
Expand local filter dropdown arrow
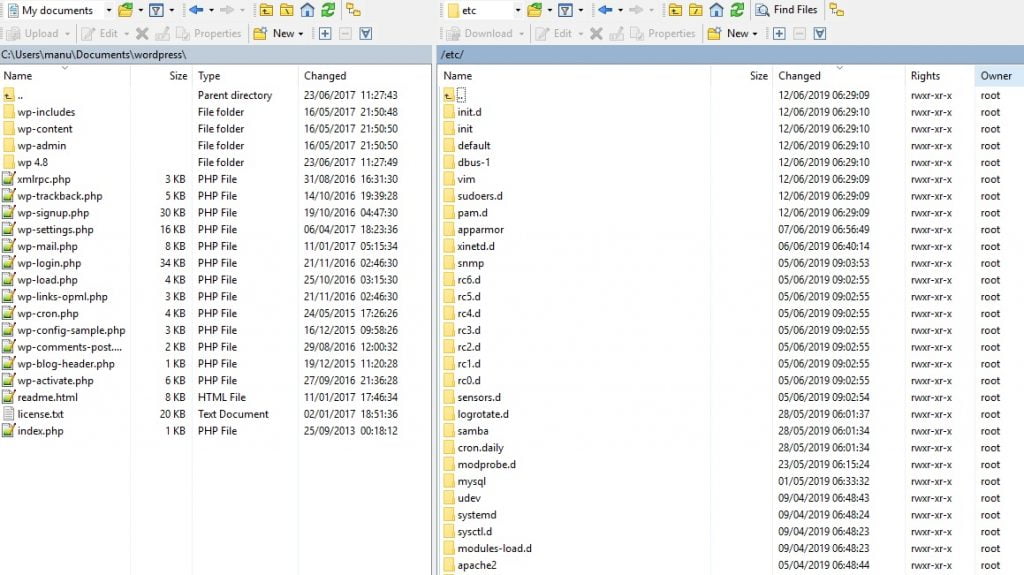pyautogui.click(x=172, y=10)
